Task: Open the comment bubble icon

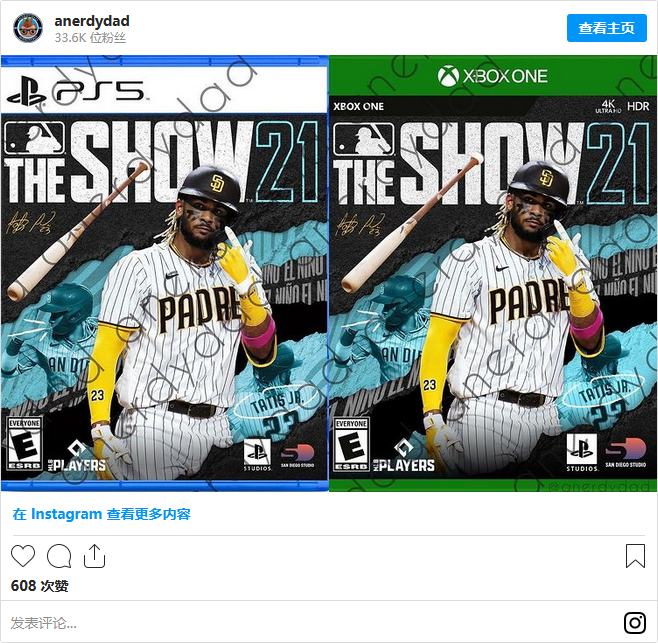Action: [59, 556]
